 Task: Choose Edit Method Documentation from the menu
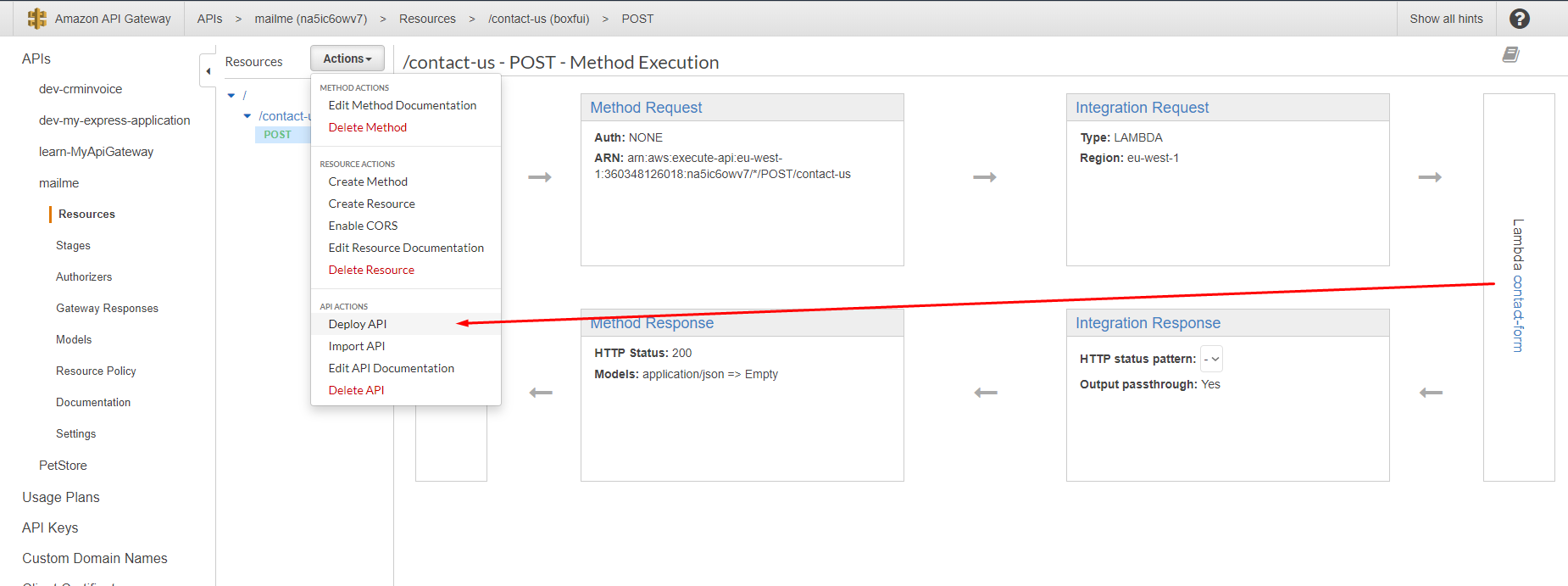[x=403, y=105]
